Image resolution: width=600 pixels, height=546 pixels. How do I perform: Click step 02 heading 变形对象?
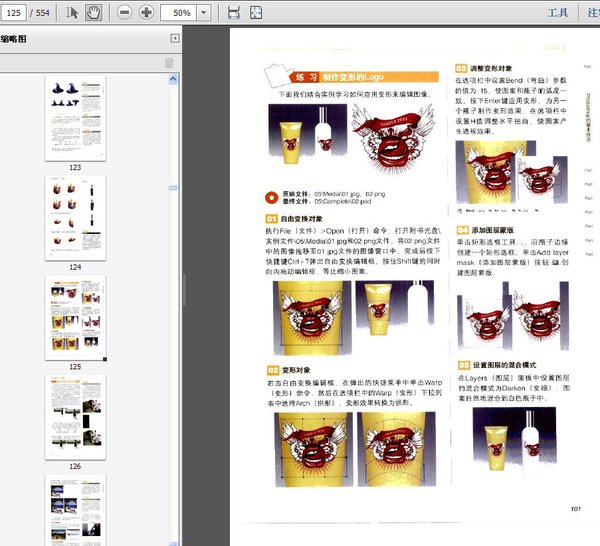click(296, 370)
